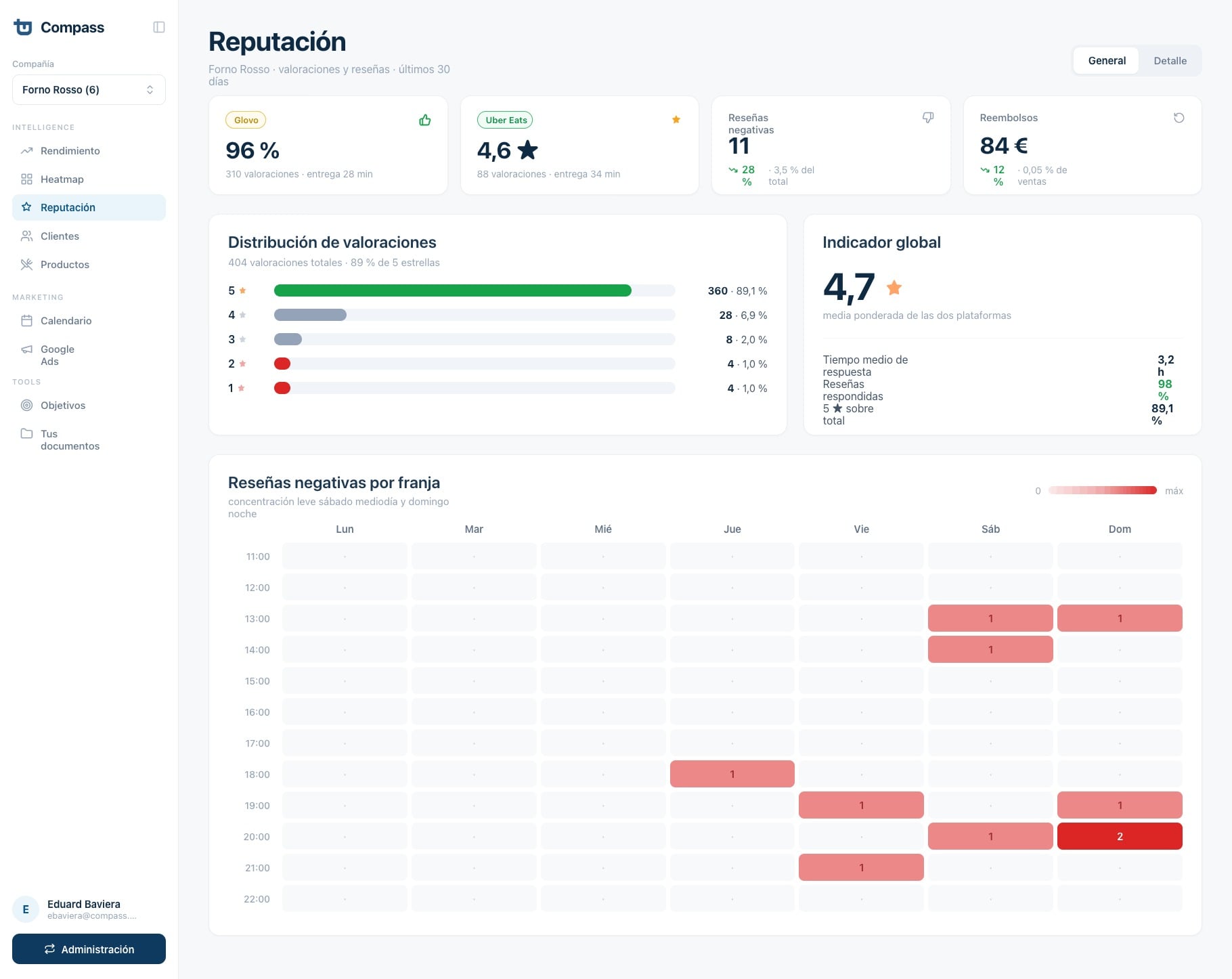Screen dimensions: 1232x979
Task: Click the Clientes people icon
Action: (26, 236)
